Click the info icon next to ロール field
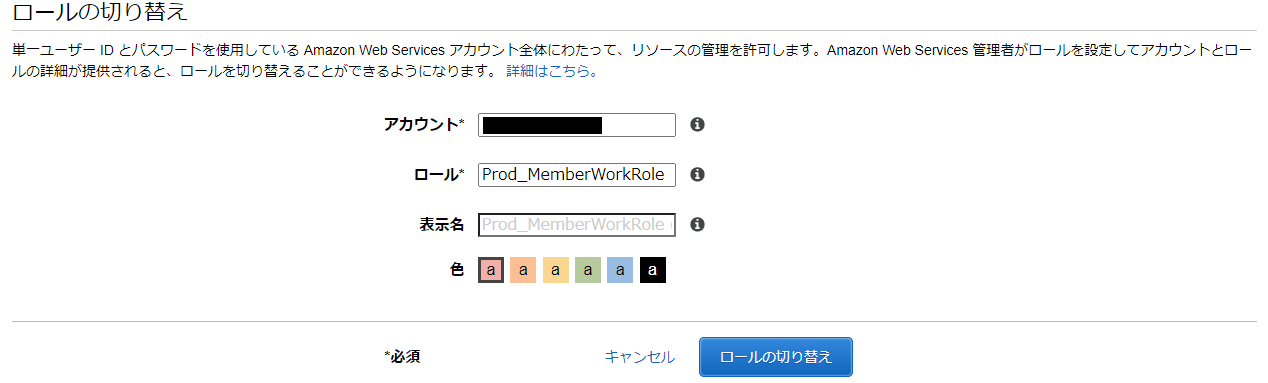1268x383 pixels. (698, 175)
